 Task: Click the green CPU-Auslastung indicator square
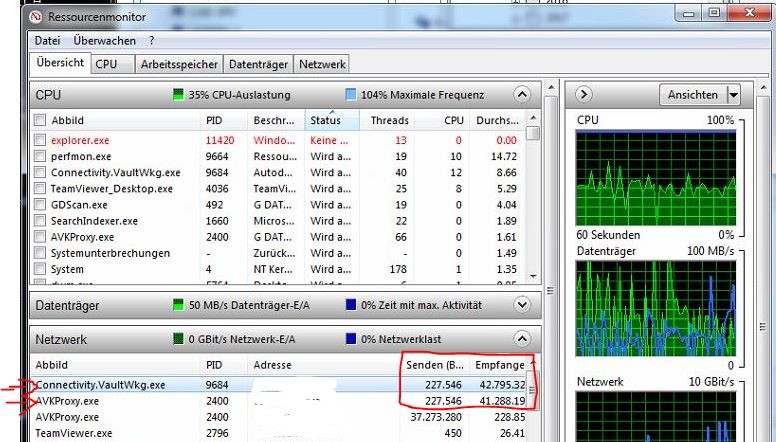pos(179,95)
